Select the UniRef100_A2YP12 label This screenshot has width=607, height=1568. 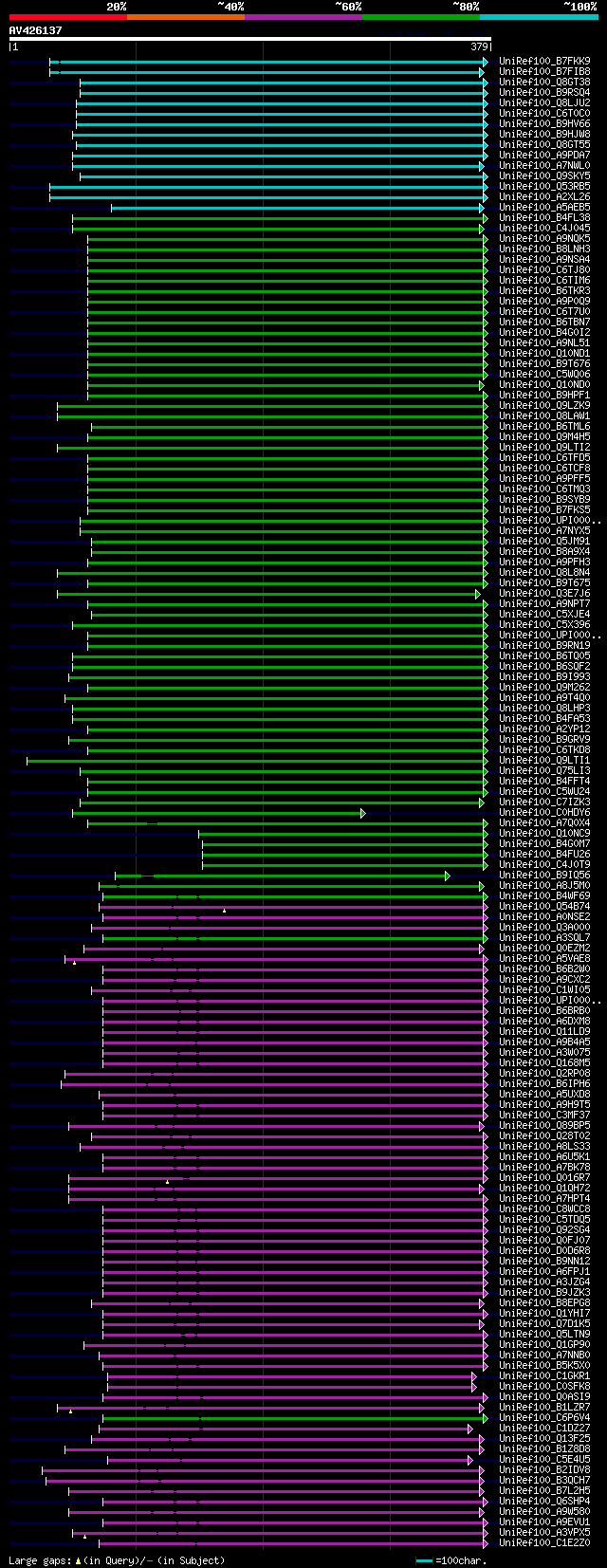click(544, 729)
